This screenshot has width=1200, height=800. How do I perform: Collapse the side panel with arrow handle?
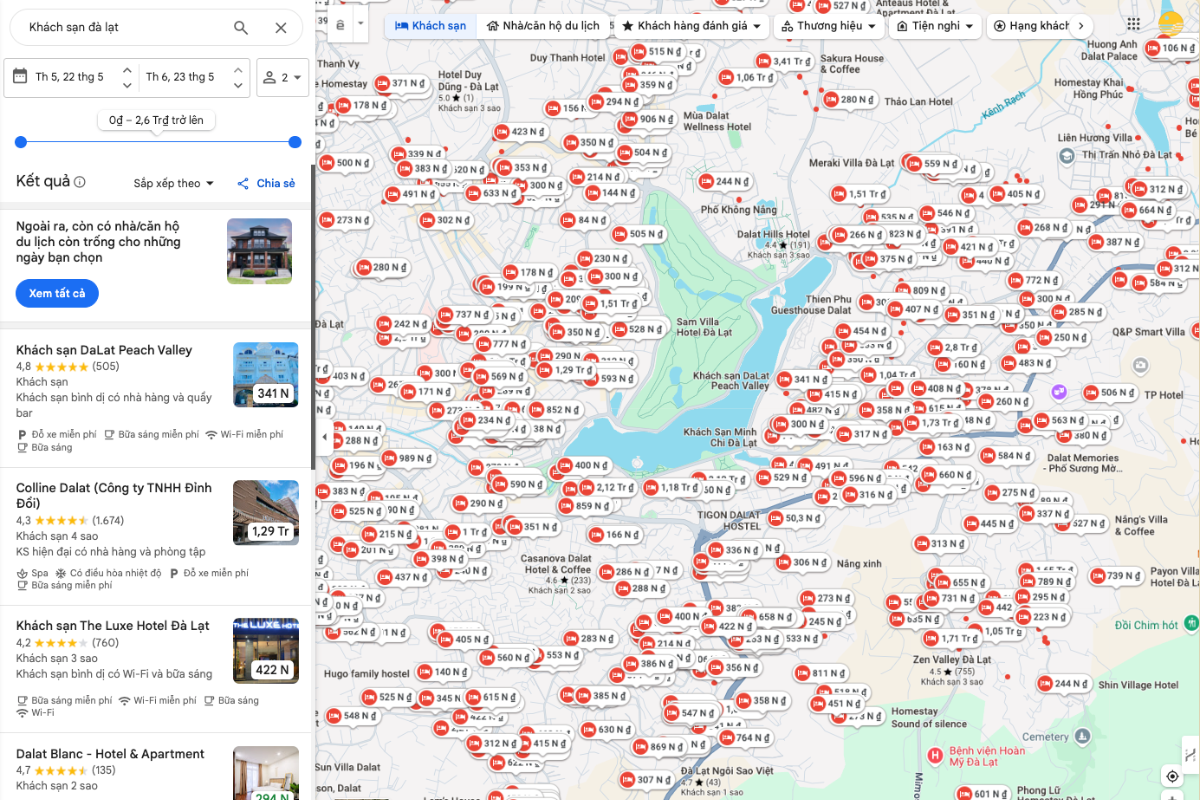pos(324,437)
